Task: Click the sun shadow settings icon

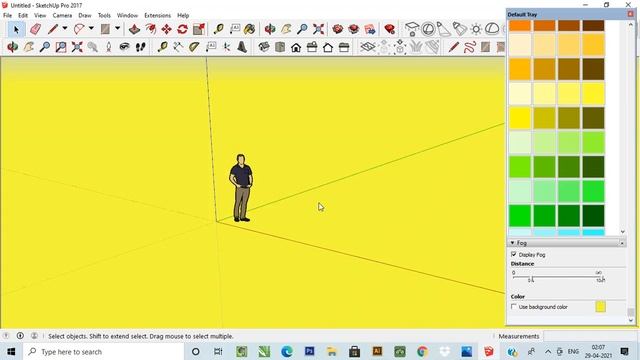Action: click(x=476, y=29)
